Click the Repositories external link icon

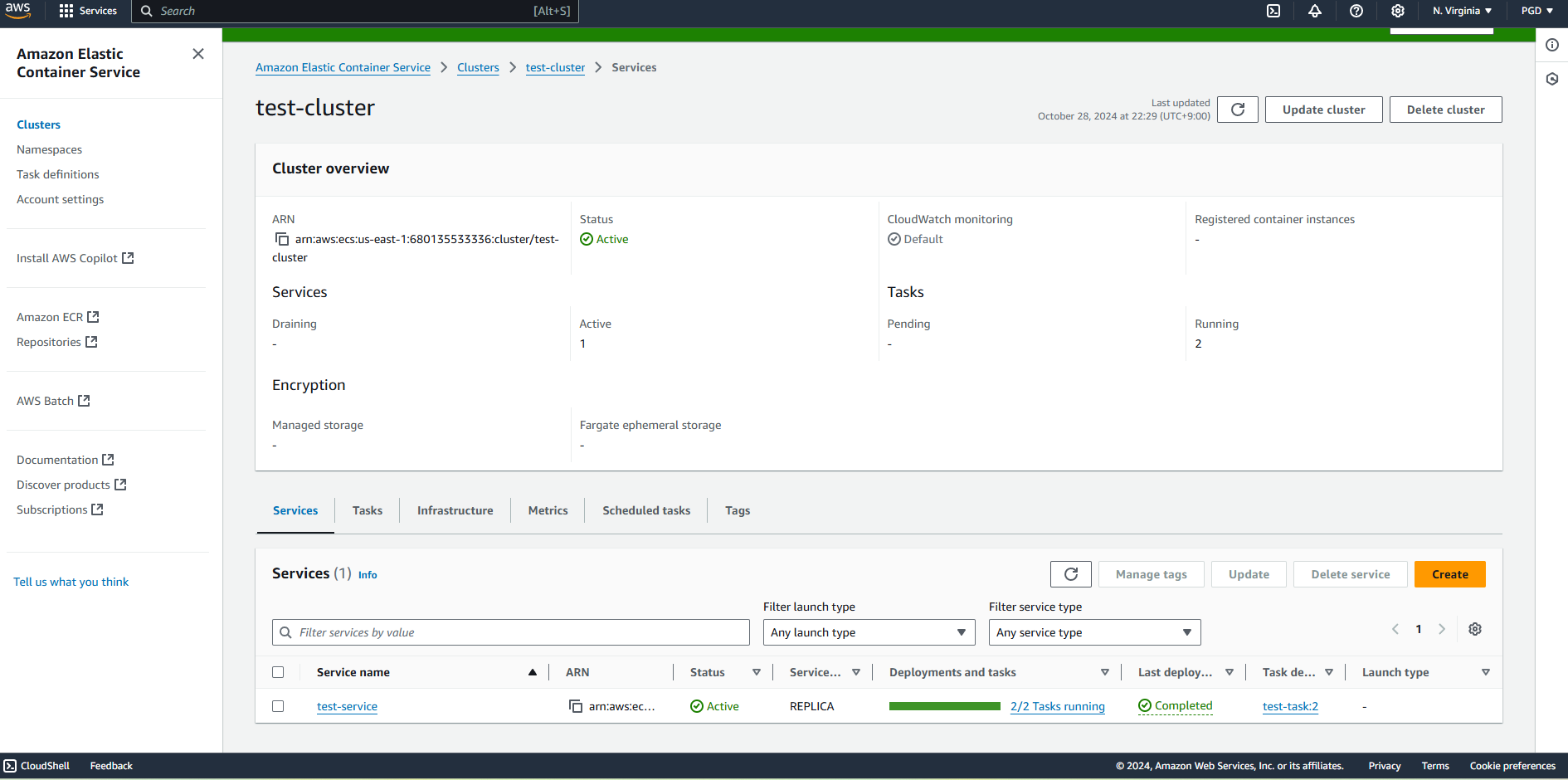click(x=91, y=342)
